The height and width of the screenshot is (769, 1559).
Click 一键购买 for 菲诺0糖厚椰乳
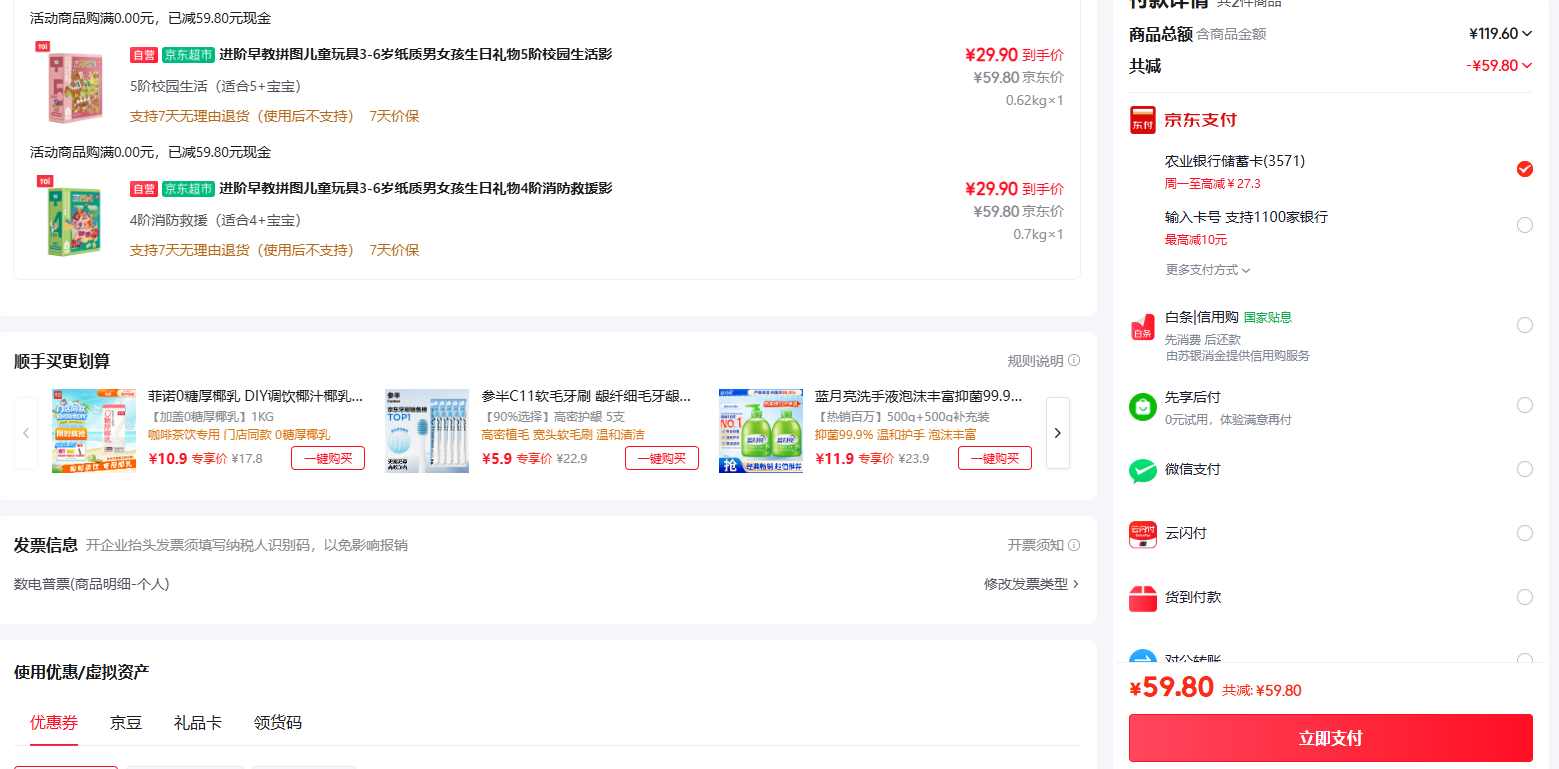coord(328,458)
